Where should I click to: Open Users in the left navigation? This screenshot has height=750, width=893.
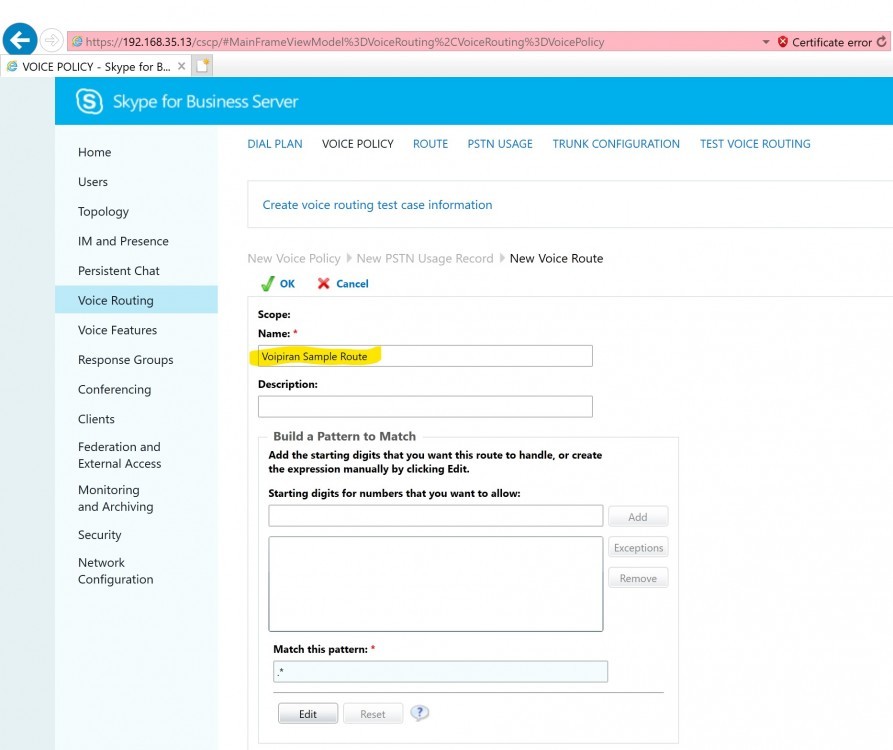[93, 182]
